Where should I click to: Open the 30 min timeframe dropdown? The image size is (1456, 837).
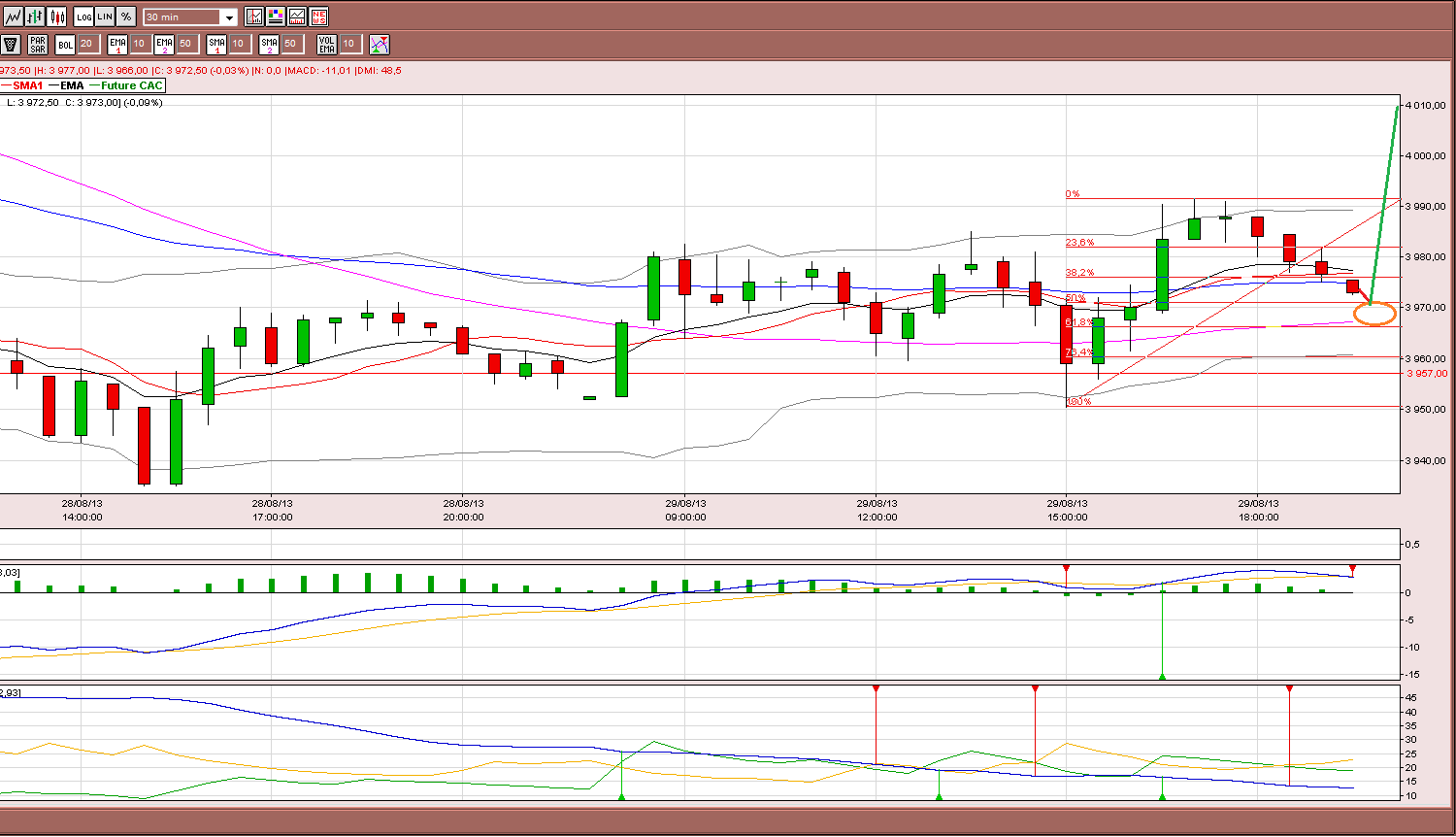(190, 17)
